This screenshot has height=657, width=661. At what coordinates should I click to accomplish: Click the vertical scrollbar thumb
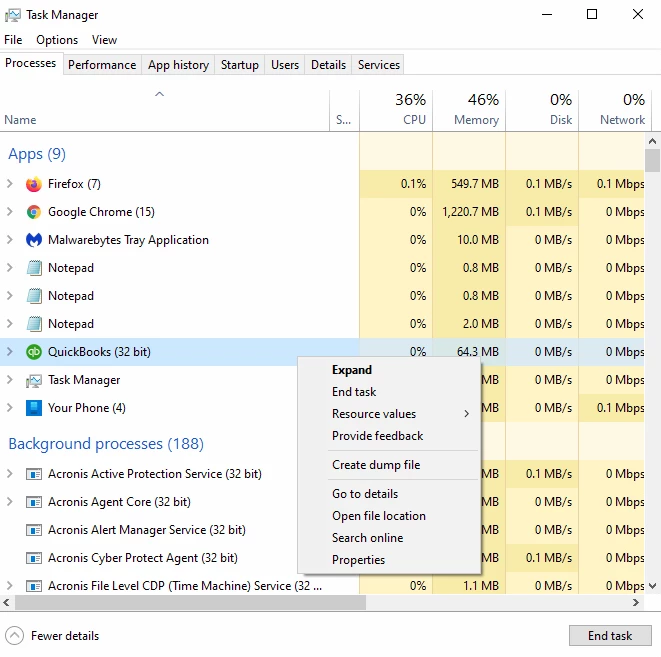[653, 160]
